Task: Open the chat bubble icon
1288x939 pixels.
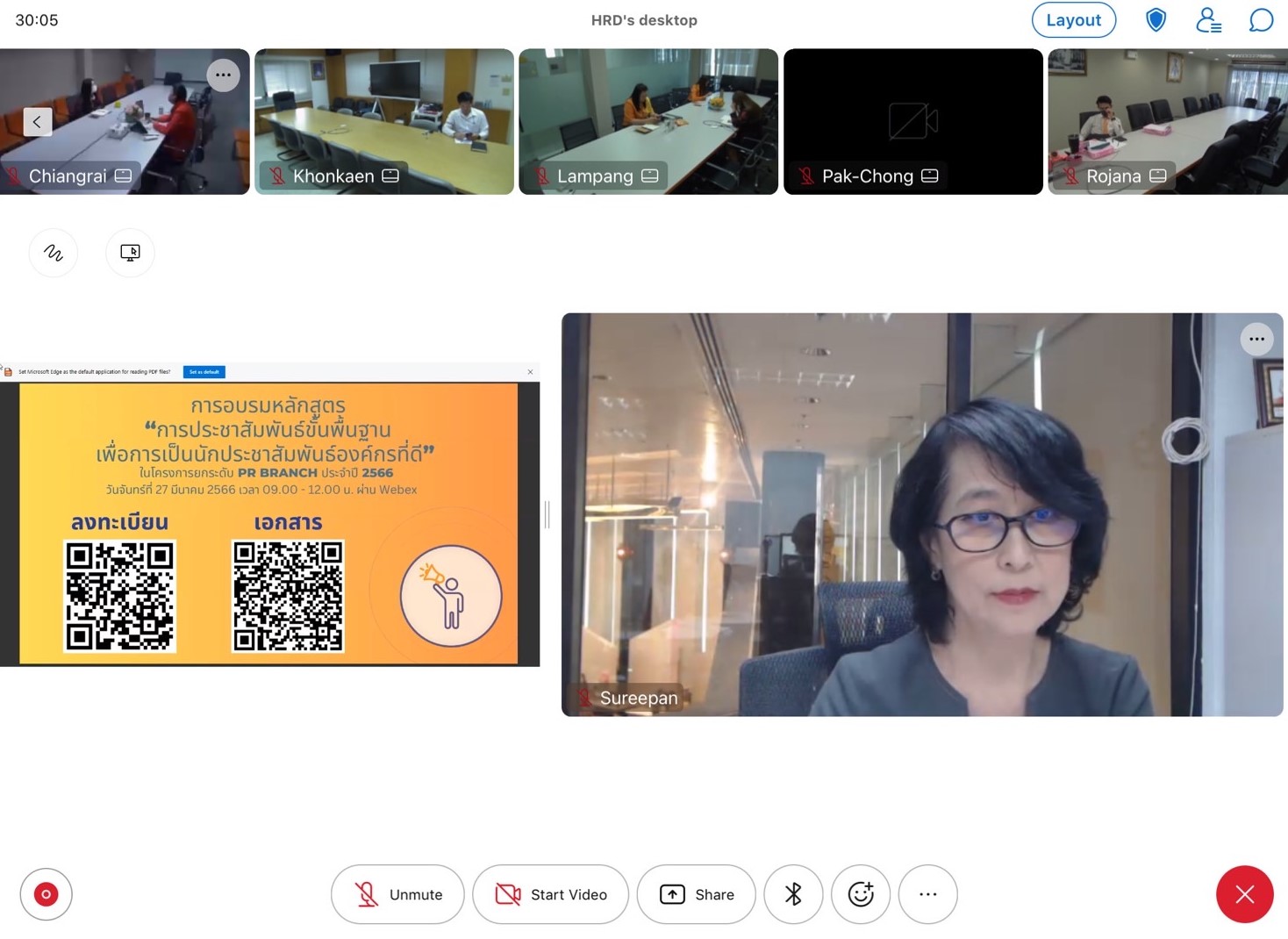Action: pyautogui.click(x=1261, y=19)
